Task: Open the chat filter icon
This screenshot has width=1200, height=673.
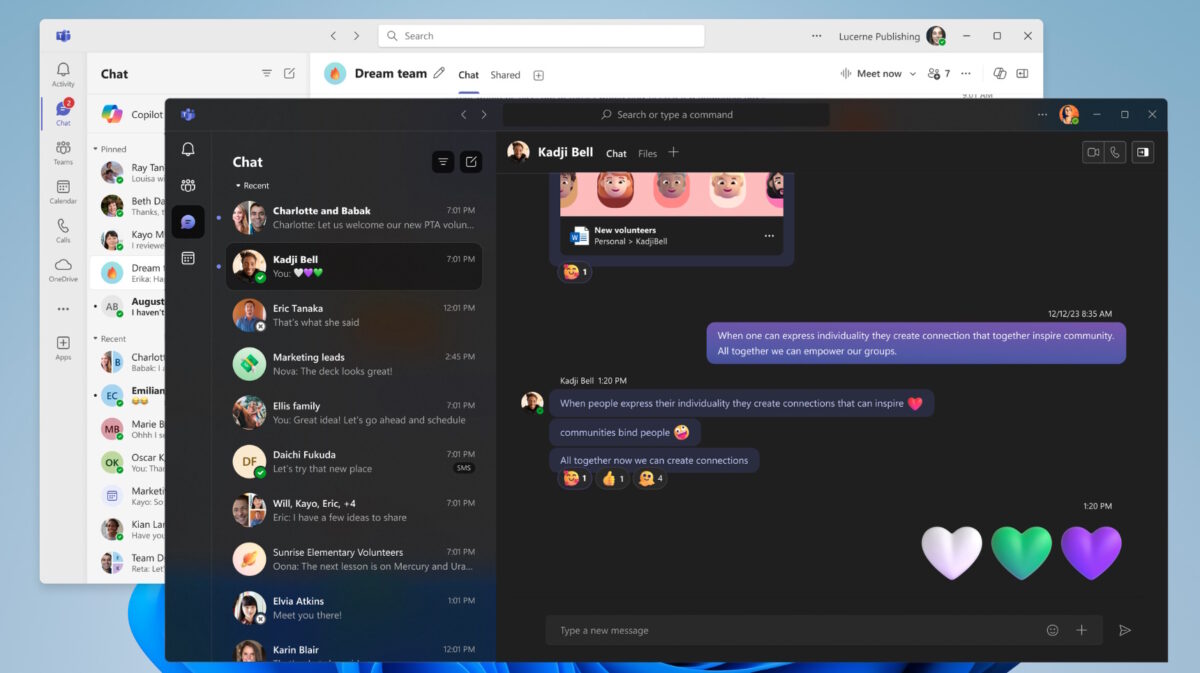Action: pyautogui.click(x=443, y=161)
